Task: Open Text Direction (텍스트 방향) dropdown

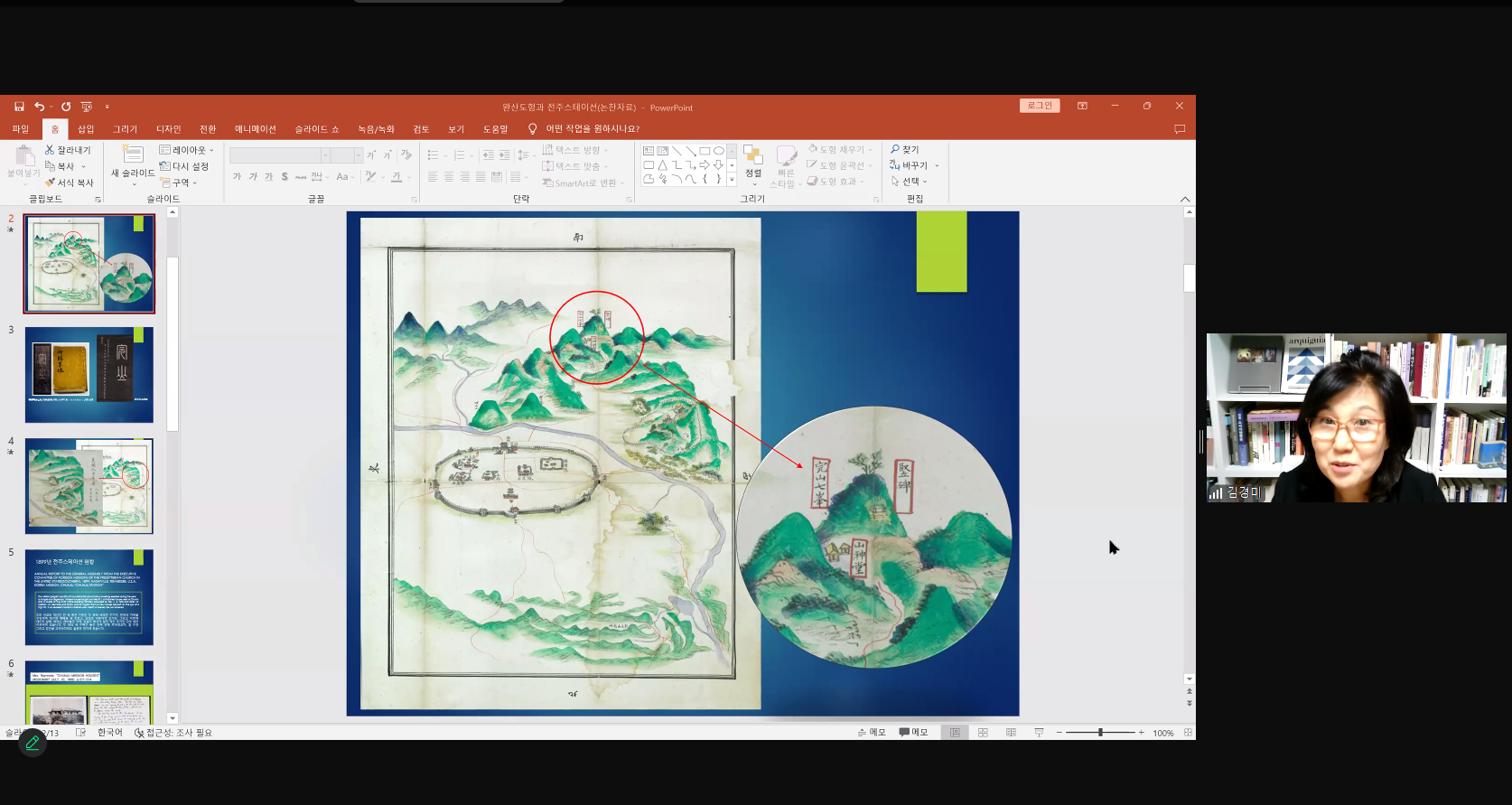Action: (575, 150)
